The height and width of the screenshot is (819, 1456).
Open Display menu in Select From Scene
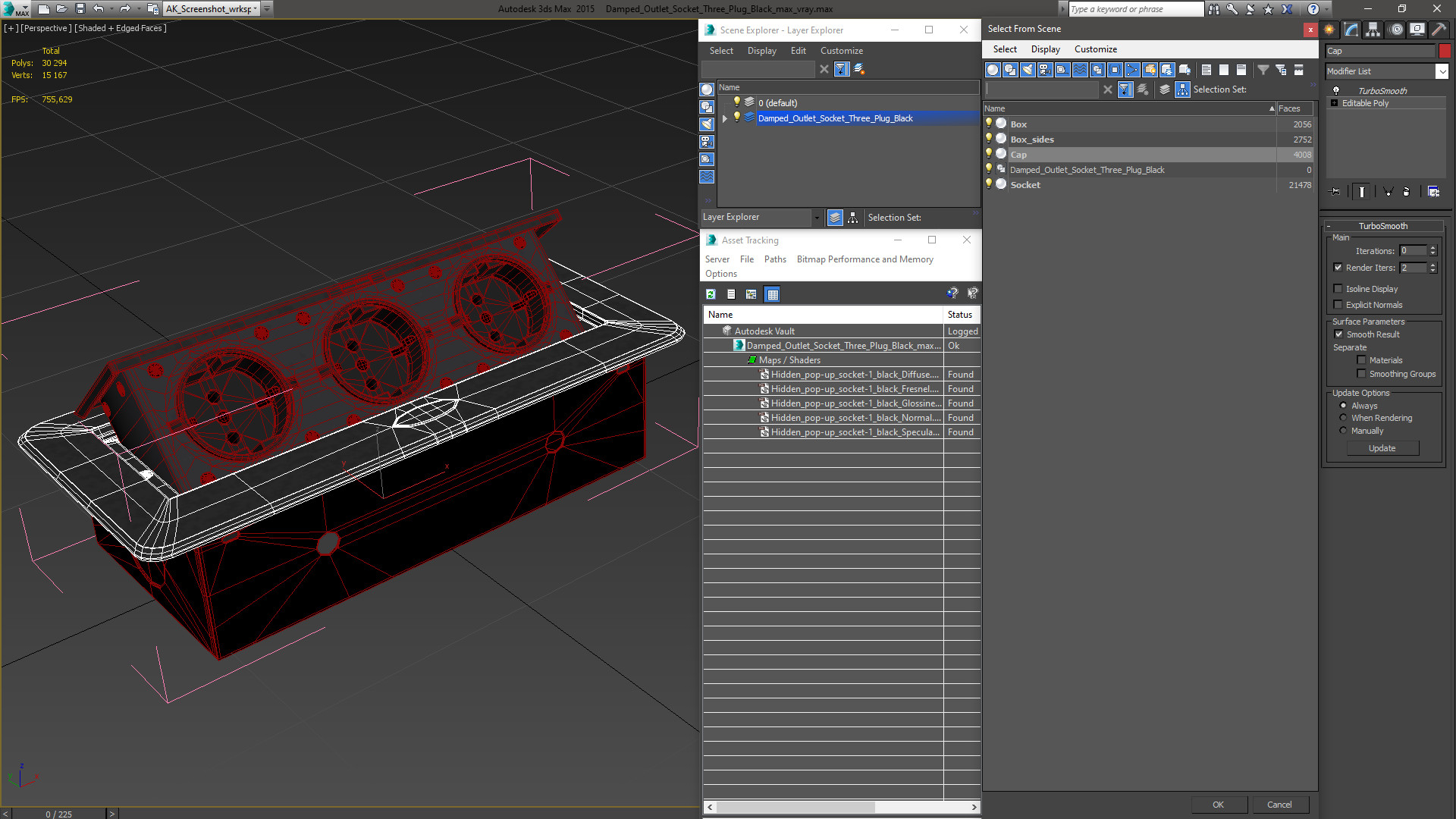pyautogui.click(x=1045, y=49)
